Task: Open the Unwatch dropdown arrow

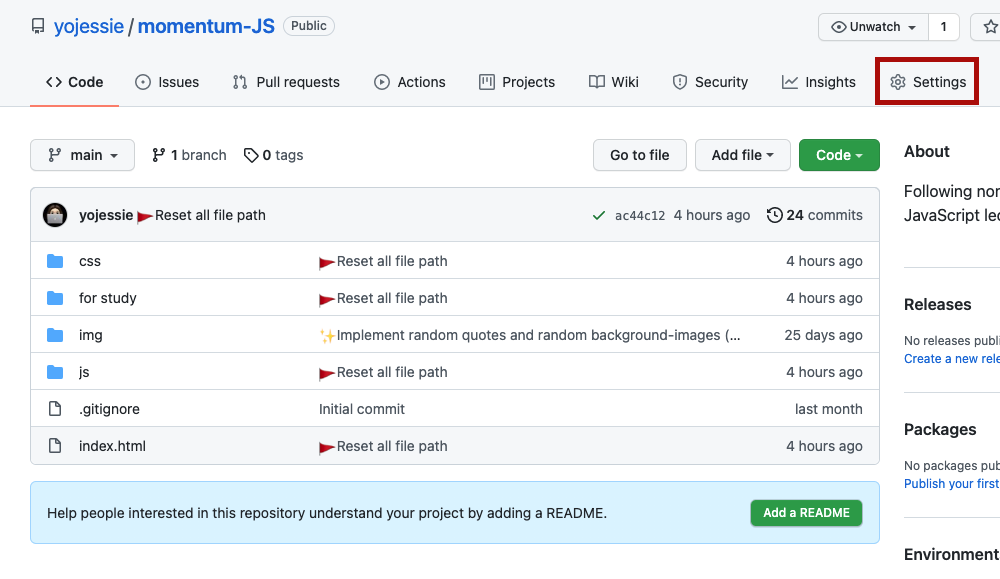Action: point(912,27)
